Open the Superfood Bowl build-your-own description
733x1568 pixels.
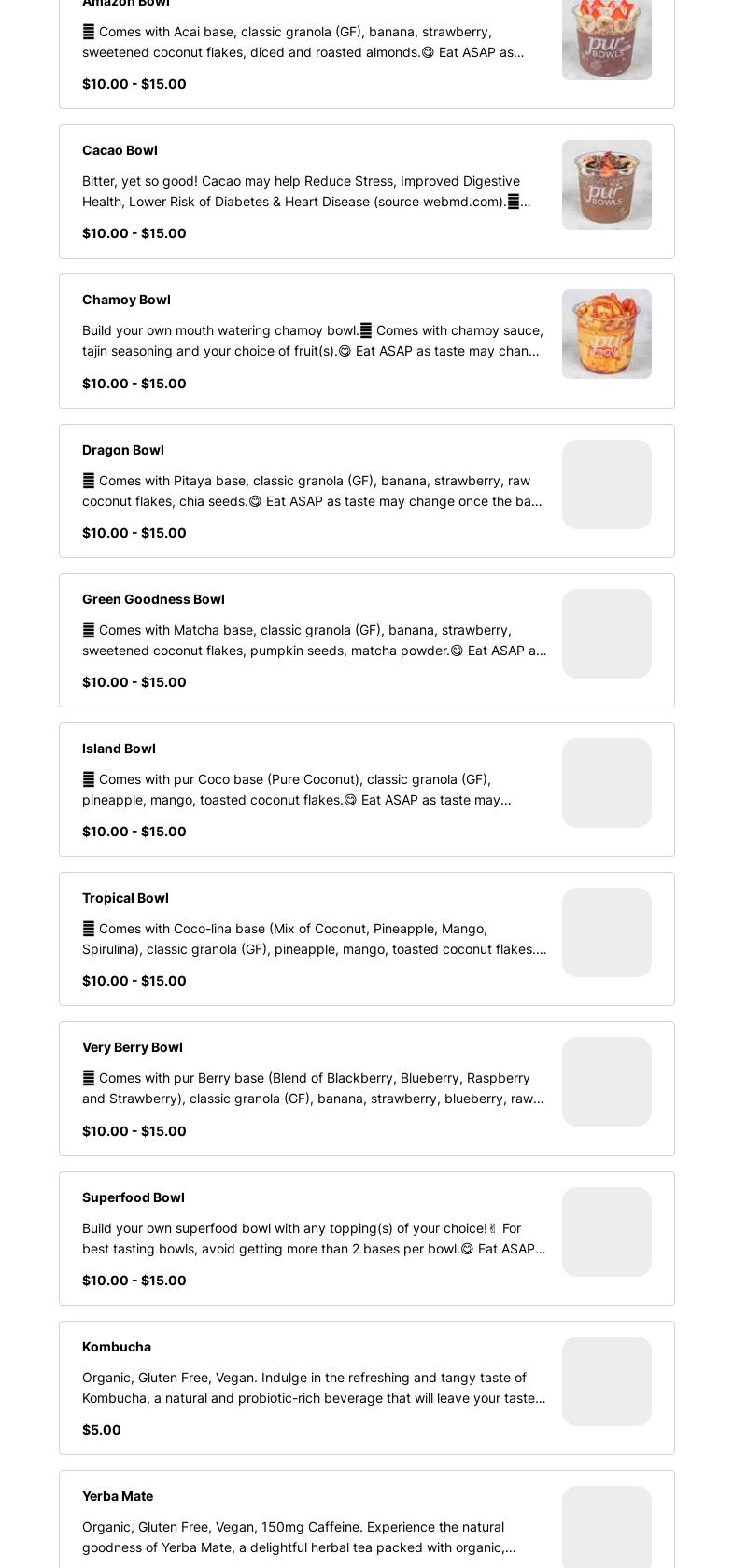[314, 1239]
